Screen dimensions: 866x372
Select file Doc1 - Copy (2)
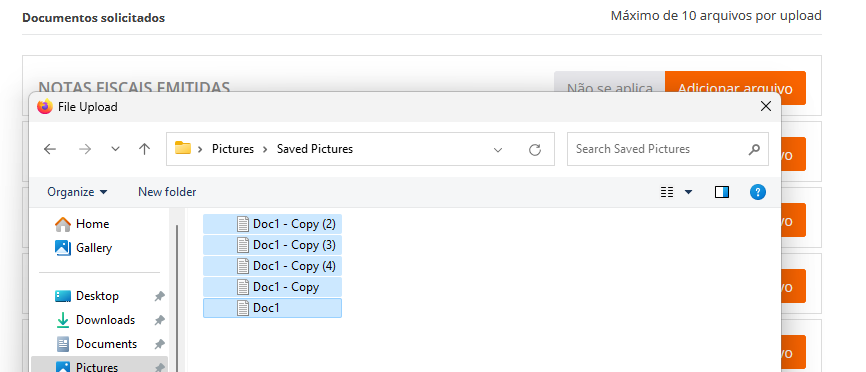(272, 224)
